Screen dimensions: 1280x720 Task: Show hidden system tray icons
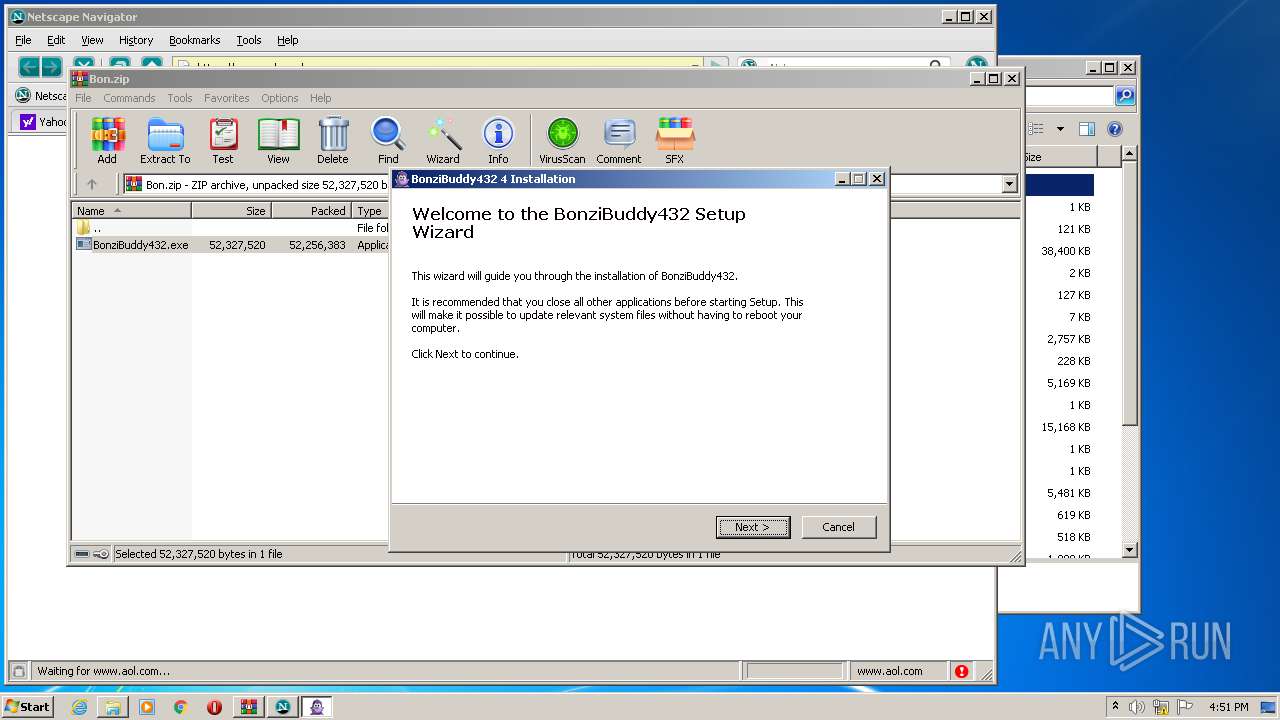pyautogui.click(x=1115, y=707)
